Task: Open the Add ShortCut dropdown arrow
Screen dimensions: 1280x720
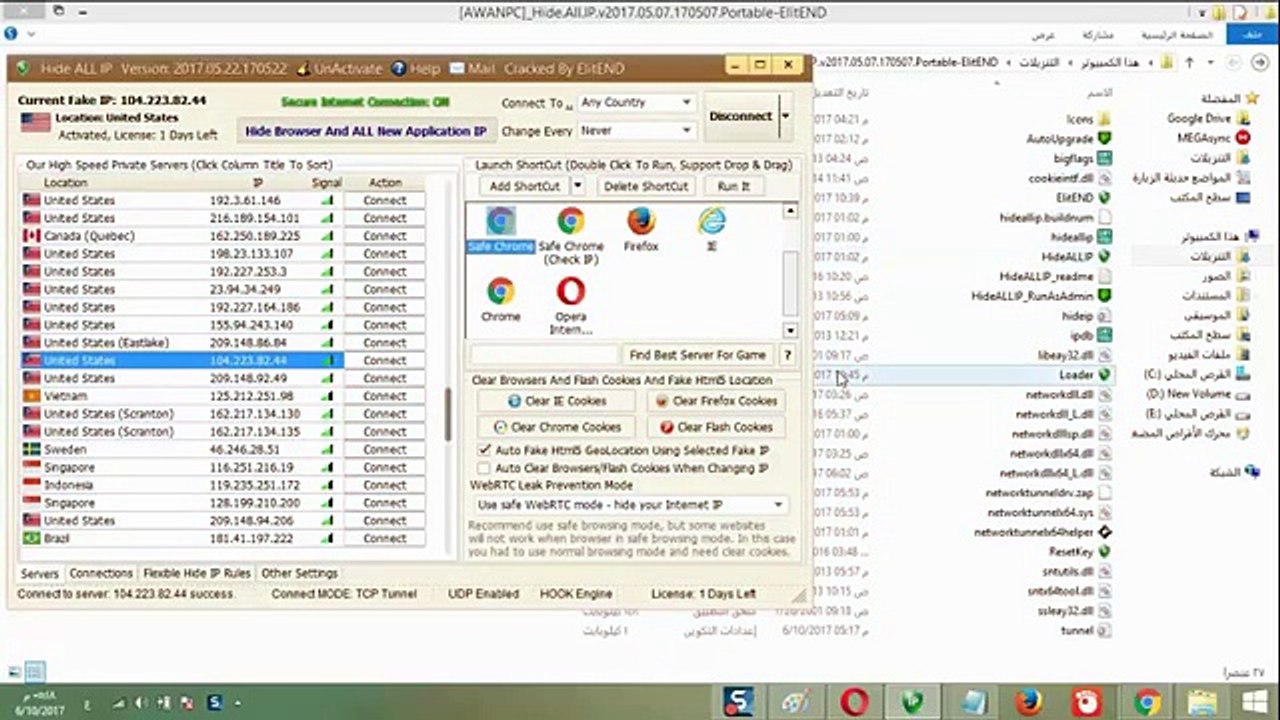Action: [x=577, y=186]
